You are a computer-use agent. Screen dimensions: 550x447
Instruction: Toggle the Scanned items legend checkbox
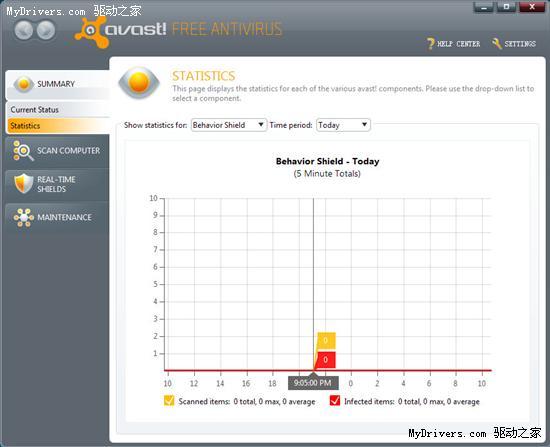tap(169, 400)
